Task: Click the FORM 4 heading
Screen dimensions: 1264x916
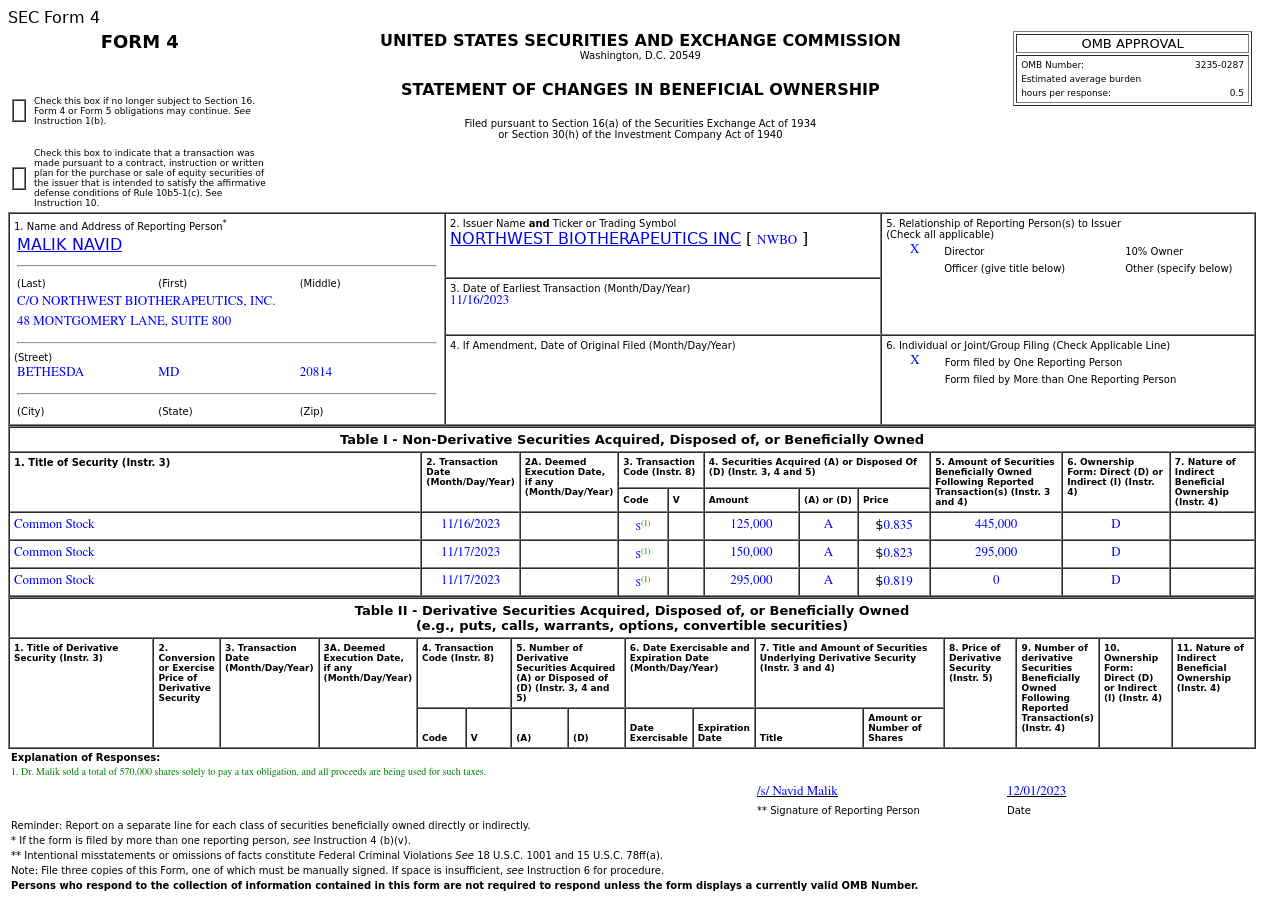Action: [140, 42]
